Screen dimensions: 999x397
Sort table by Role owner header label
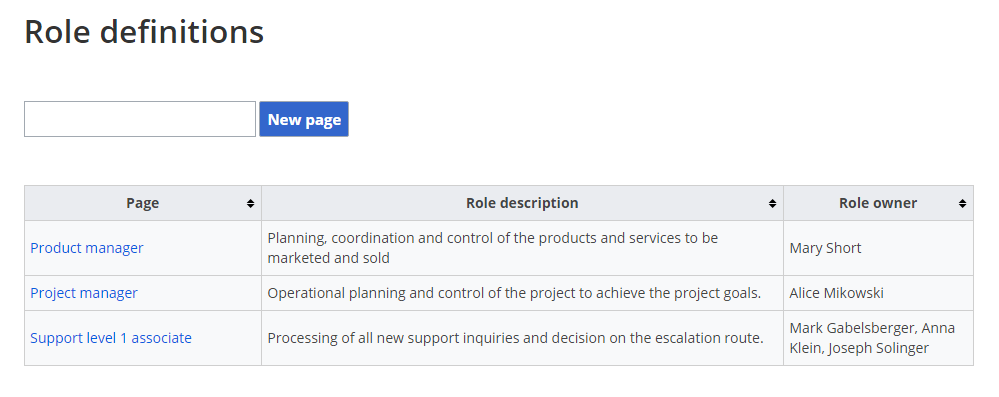878,203
